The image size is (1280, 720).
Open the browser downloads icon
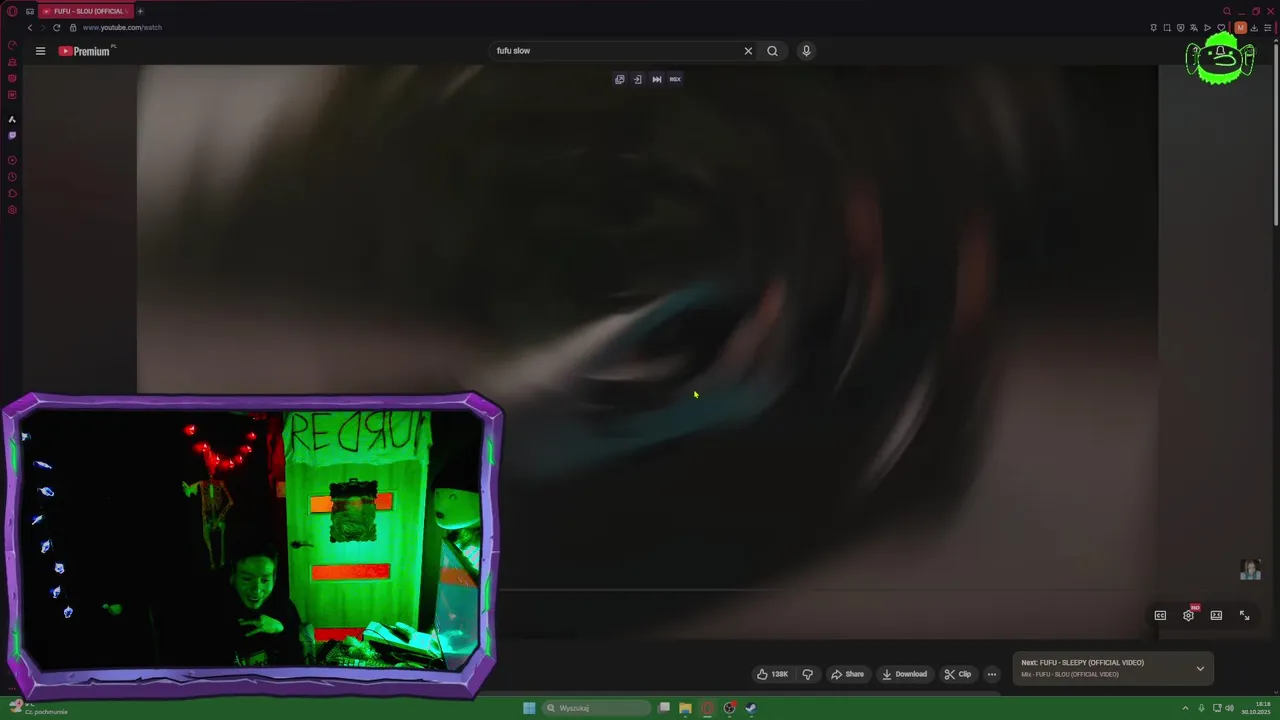pos(1254,28)
